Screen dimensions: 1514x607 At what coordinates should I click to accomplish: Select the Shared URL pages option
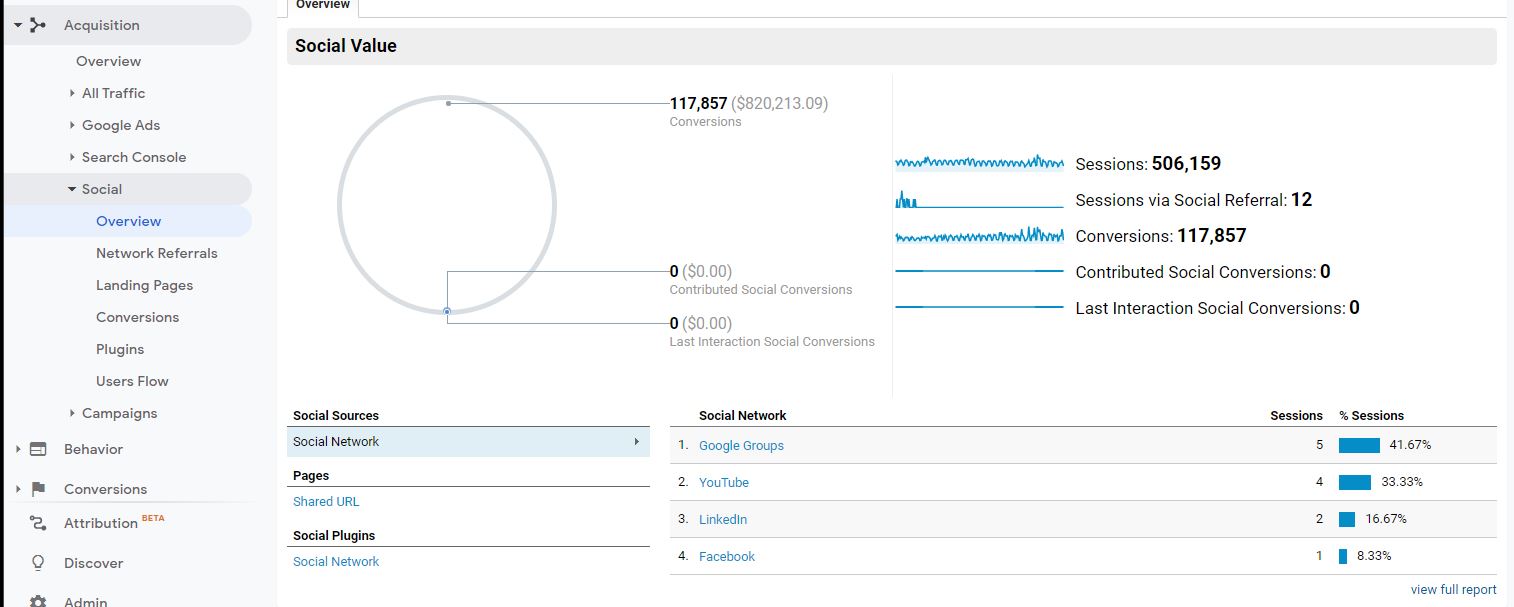pyautogui.click(x=326, y=502)
